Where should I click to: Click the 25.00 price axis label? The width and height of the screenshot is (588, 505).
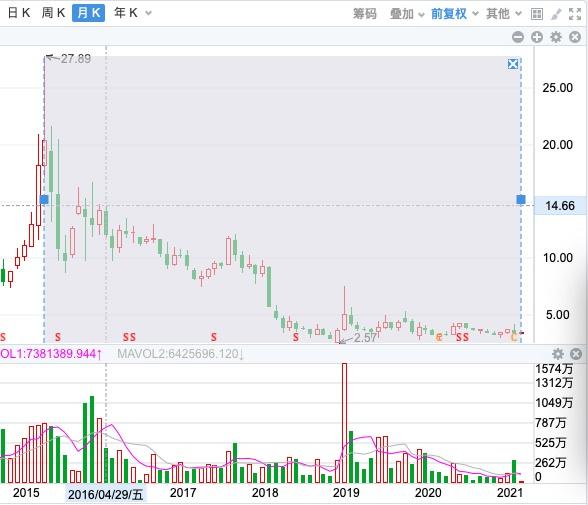[558, 88]
